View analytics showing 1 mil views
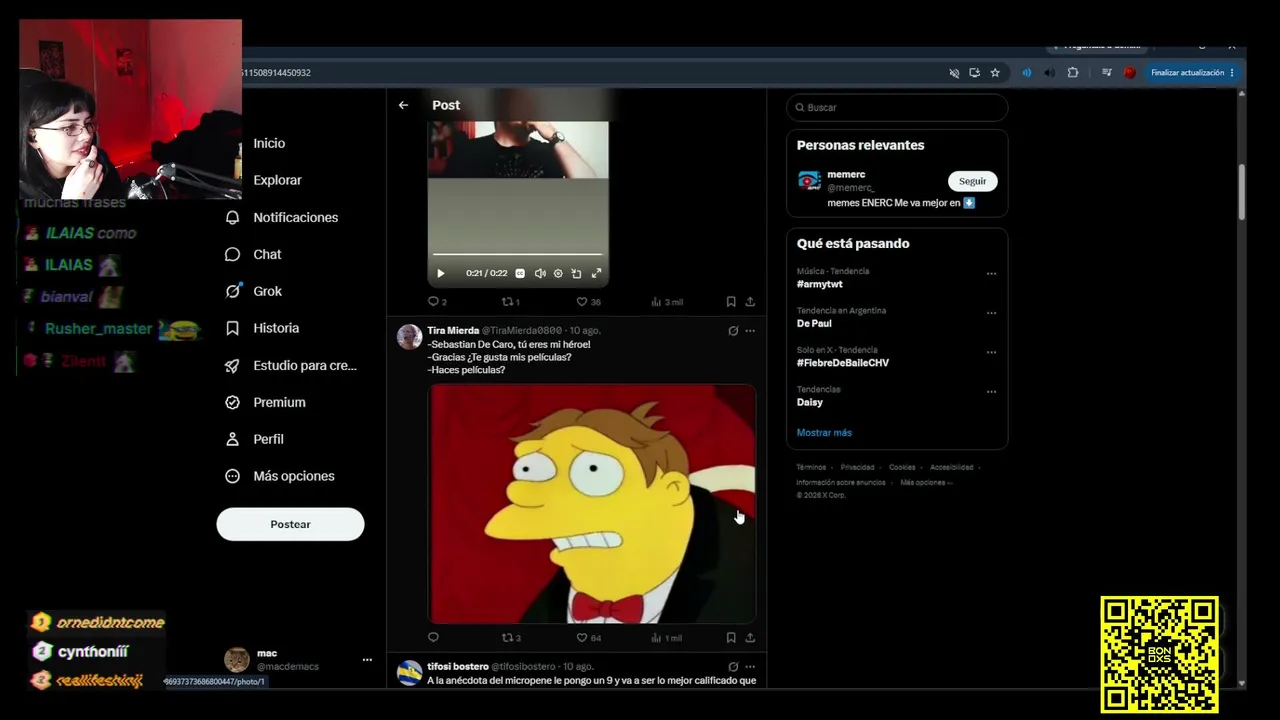1280x720 pixels. coord(667,637)
